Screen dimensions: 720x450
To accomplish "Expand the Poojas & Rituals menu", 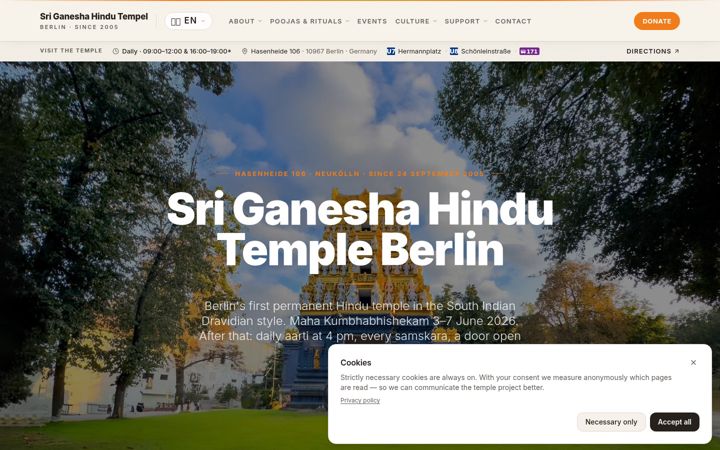I will [309, 21].
